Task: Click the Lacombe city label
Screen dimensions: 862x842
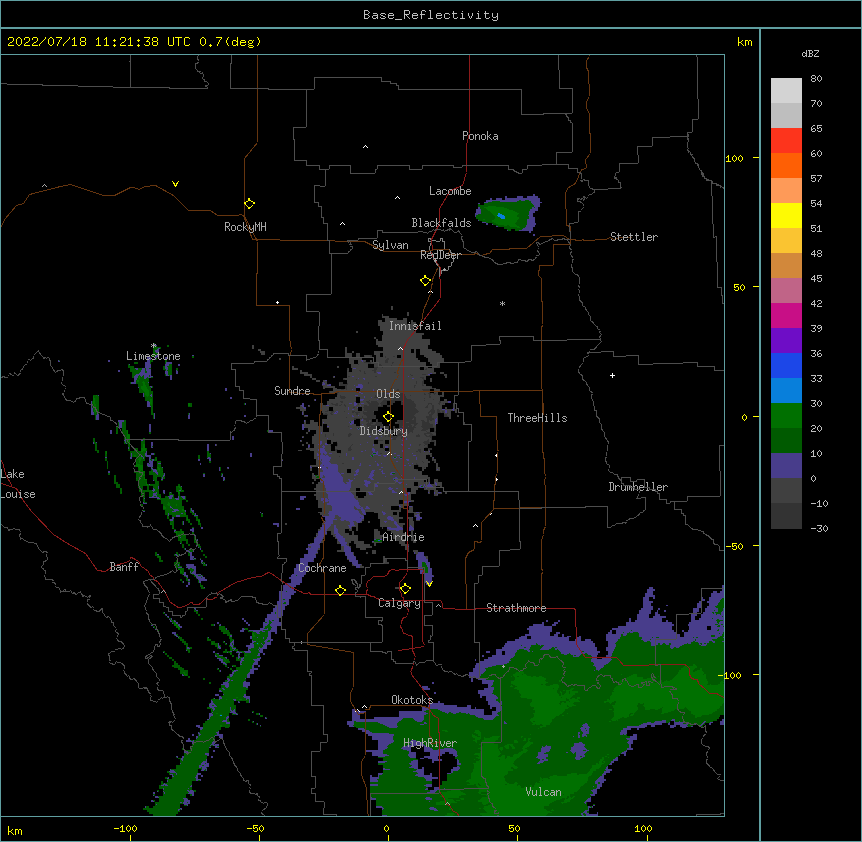Action: point(450,191)
